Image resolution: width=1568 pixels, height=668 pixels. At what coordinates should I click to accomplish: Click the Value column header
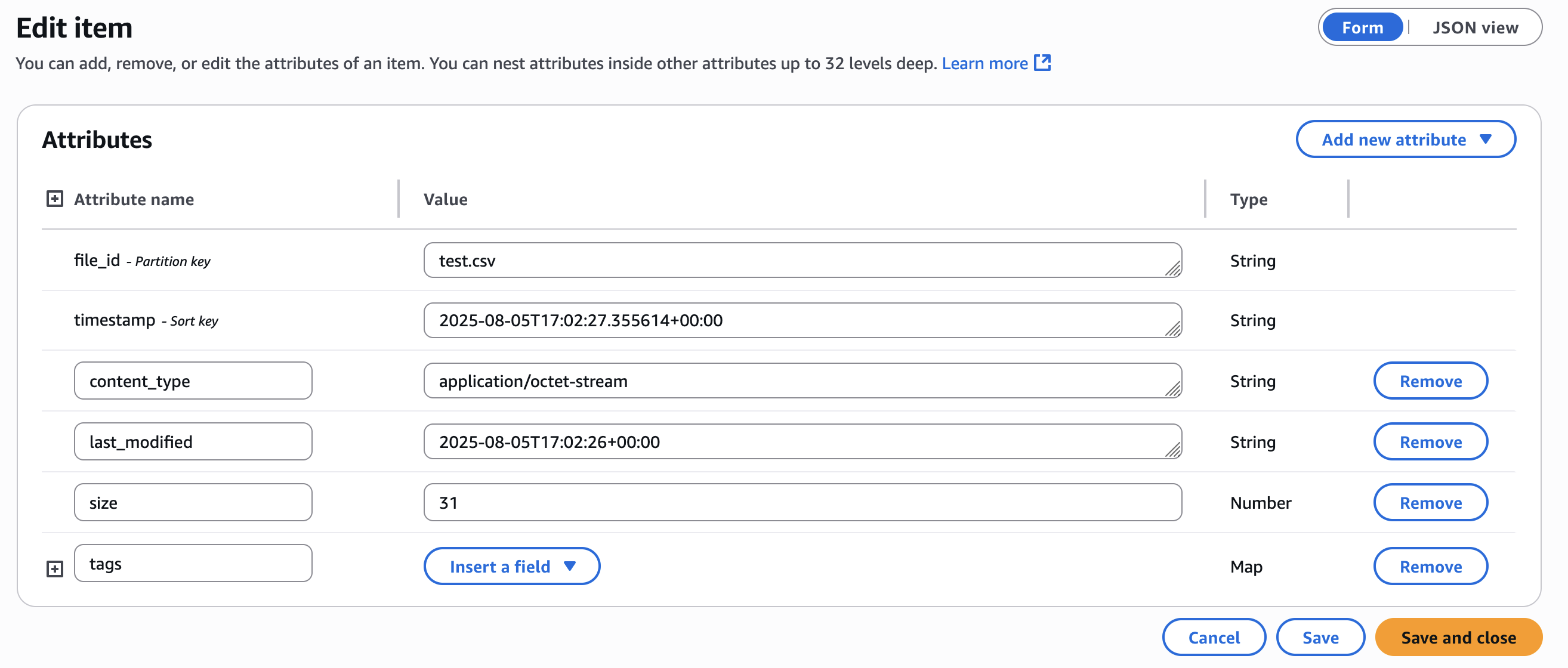tap(446, 199)
